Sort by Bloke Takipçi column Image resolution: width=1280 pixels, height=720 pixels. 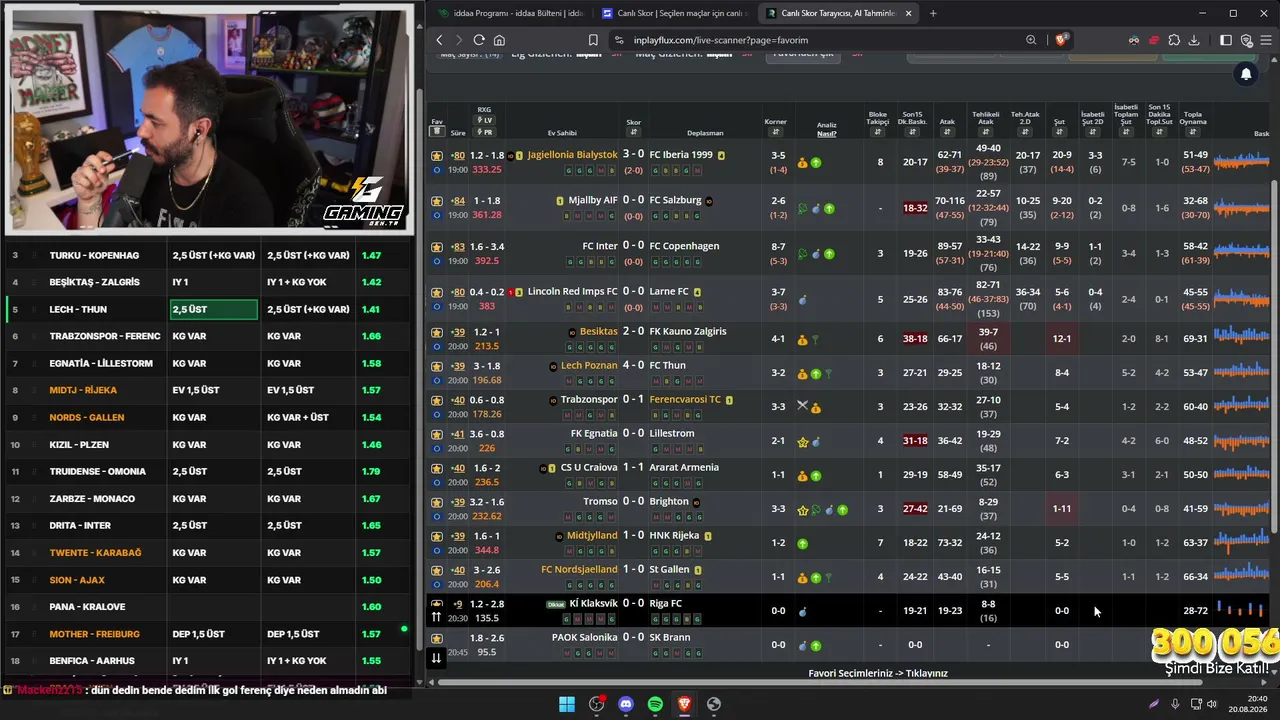[x=878, y=132]
